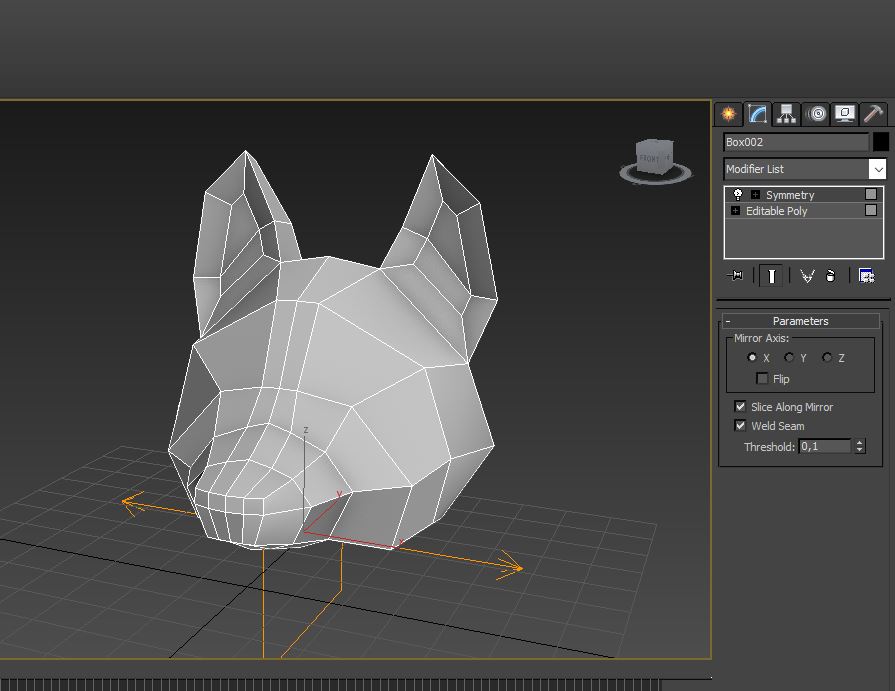Screen dimensions: 895x691
Task: Uncheck Slice Along Mirror
Action: pyautogui.click(x=740, y=407)
